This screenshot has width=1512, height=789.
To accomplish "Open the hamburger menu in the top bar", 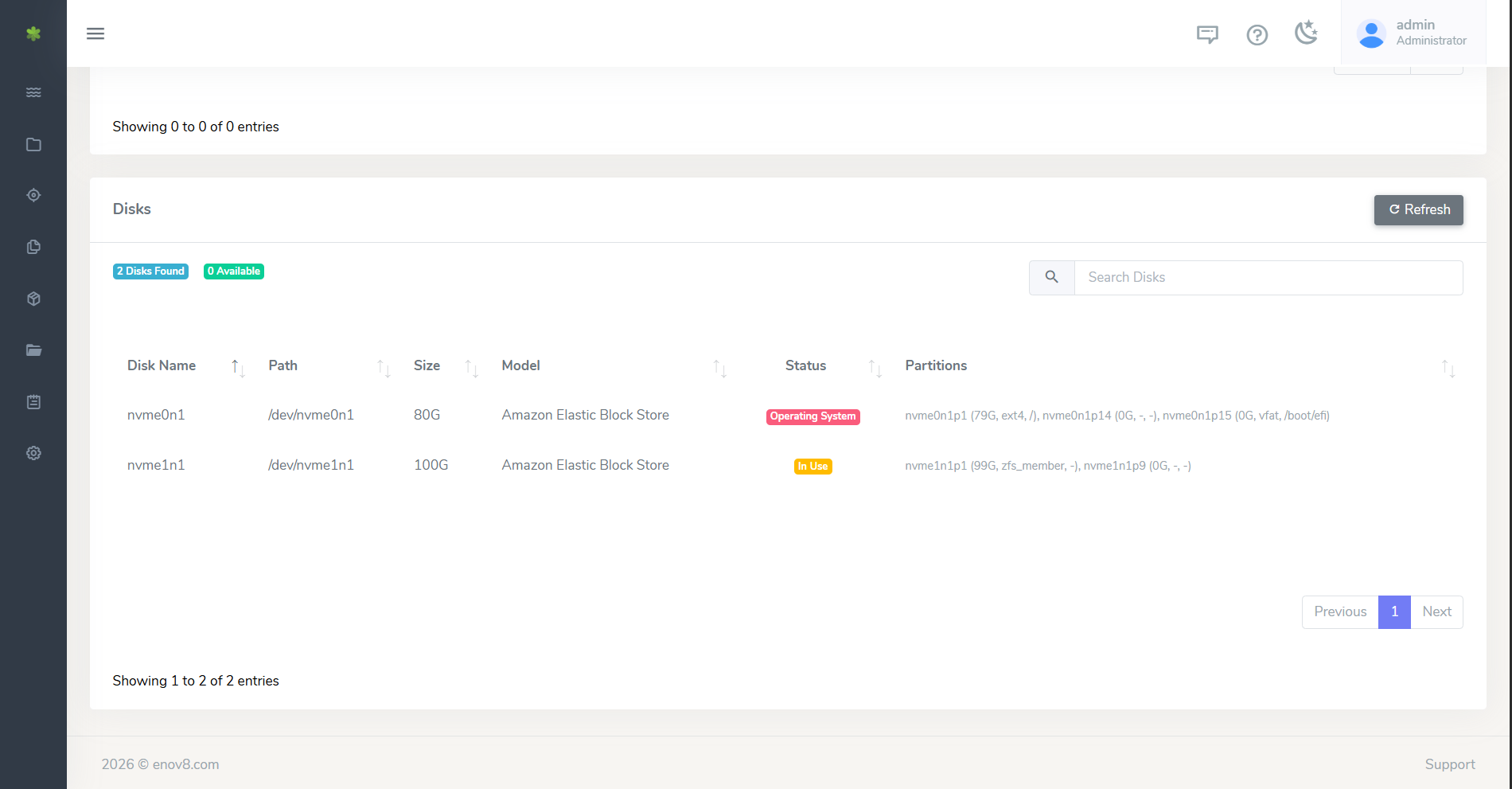I will (95, 33).
